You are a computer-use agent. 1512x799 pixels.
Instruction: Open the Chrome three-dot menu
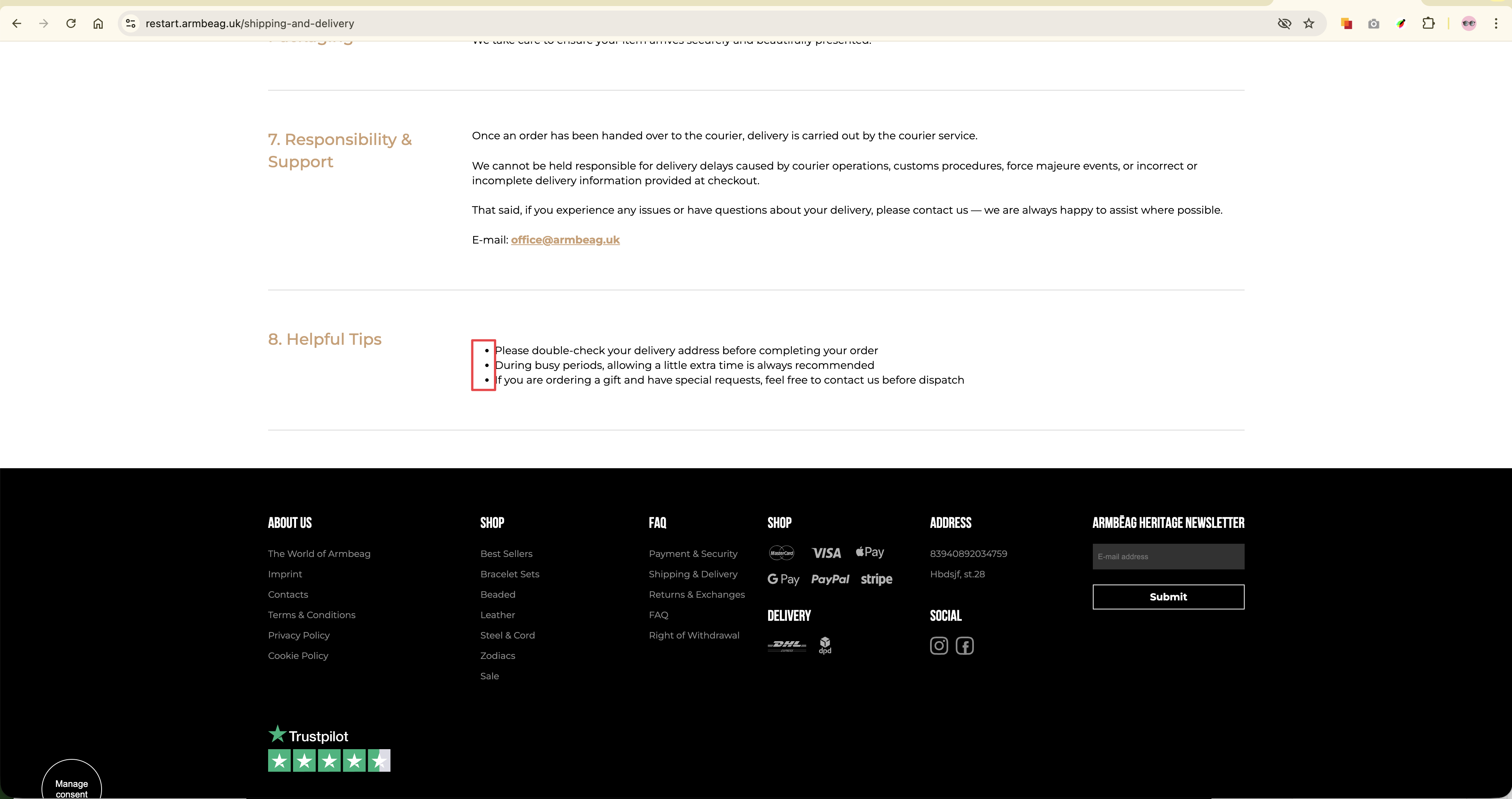(x=1496, y=23)
